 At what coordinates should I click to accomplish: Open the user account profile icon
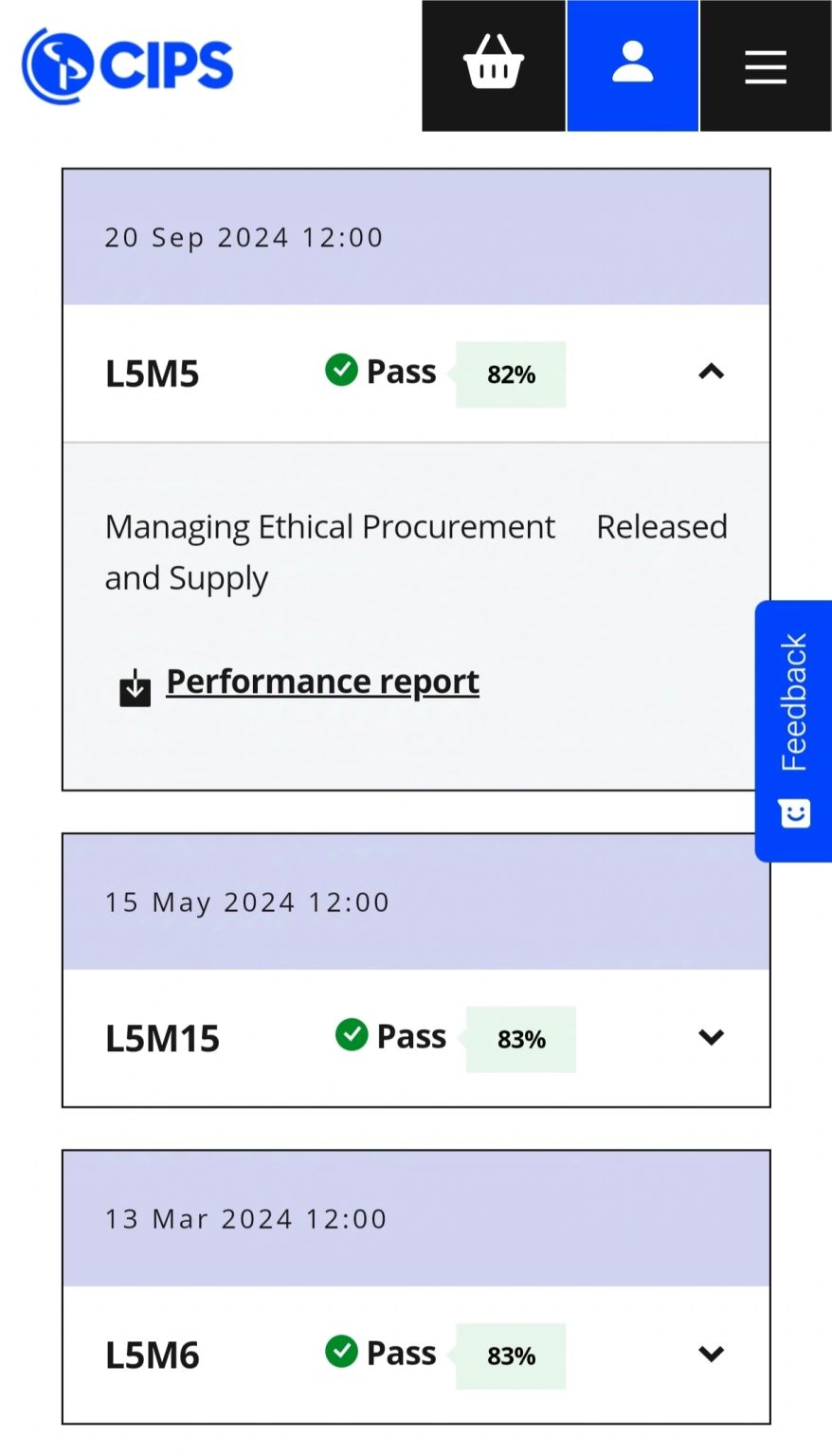pos(632,64)
